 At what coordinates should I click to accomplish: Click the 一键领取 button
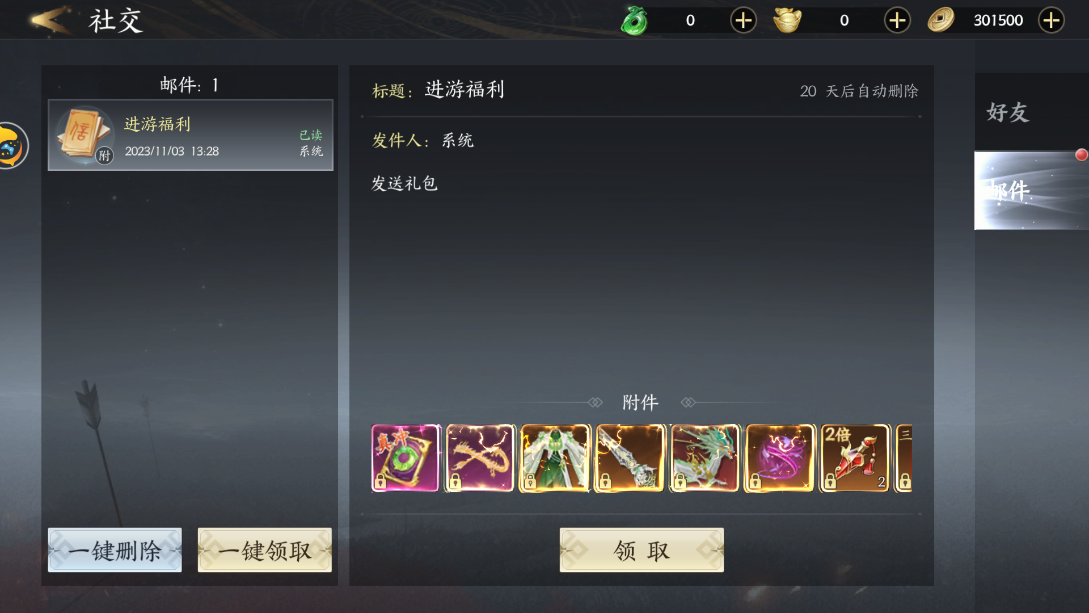[265, 550]
